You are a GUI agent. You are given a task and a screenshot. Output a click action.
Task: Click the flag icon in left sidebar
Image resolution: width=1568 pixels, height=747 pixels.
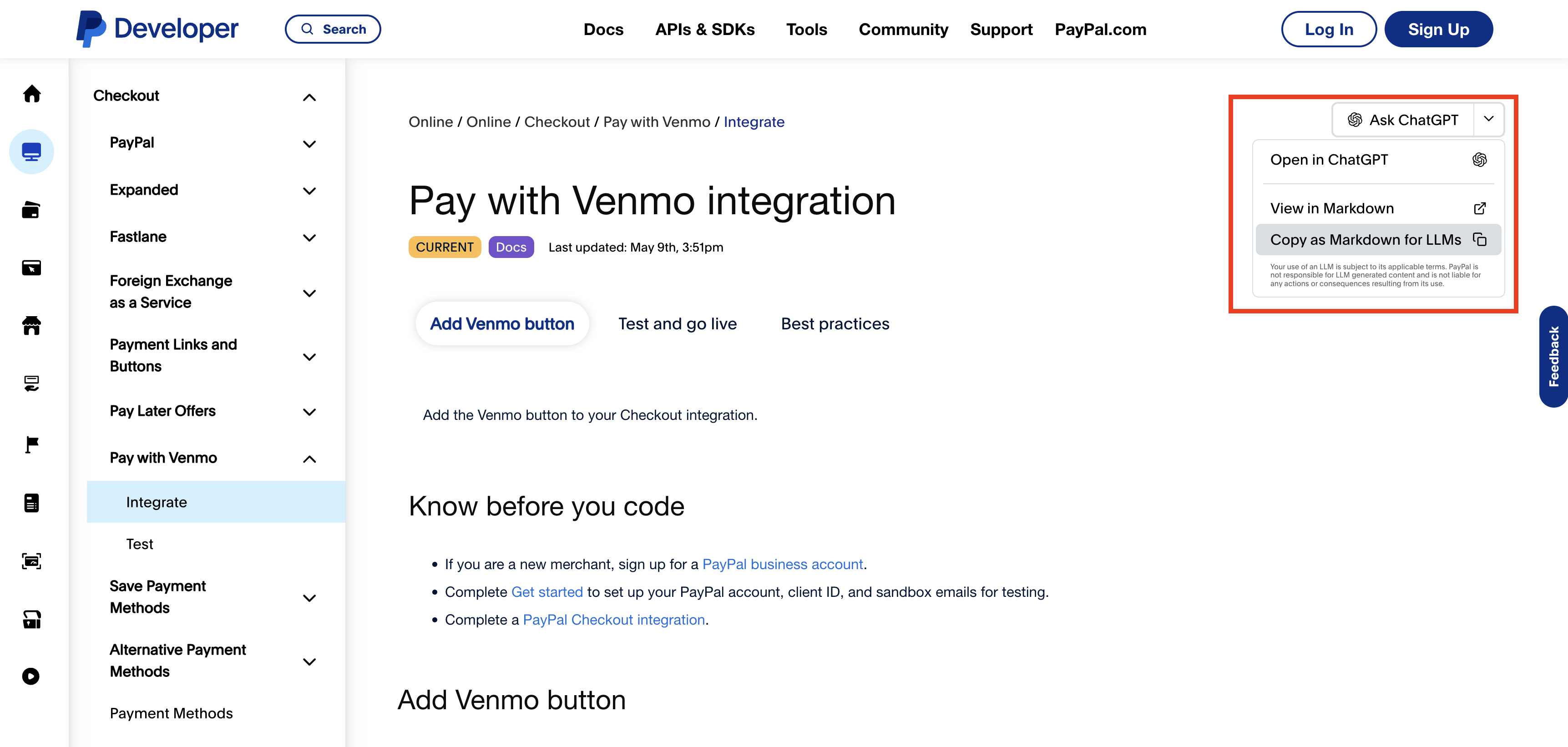[32, 444]
